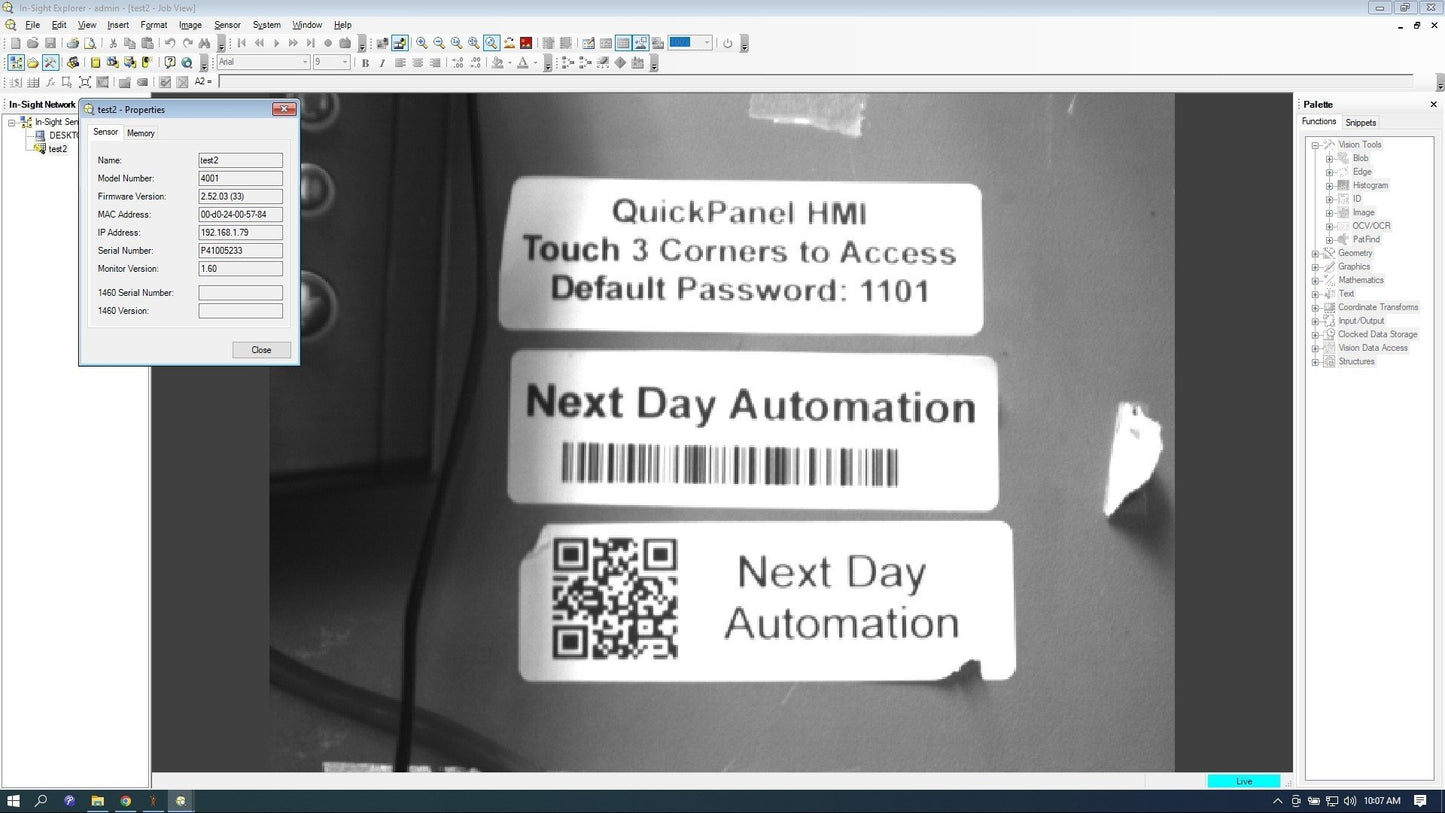Viewport: 1445px width, 813px height.
Task: Click the formula bar input field
Action: point(815,82)
